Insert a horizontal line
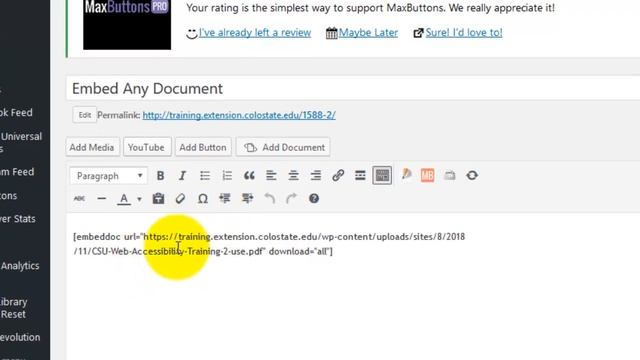 (102, 199)
